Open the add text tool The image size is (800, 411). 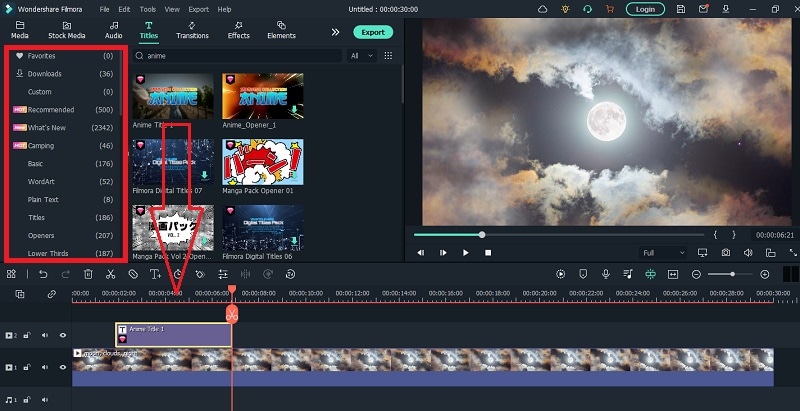[x=155, y=274]
